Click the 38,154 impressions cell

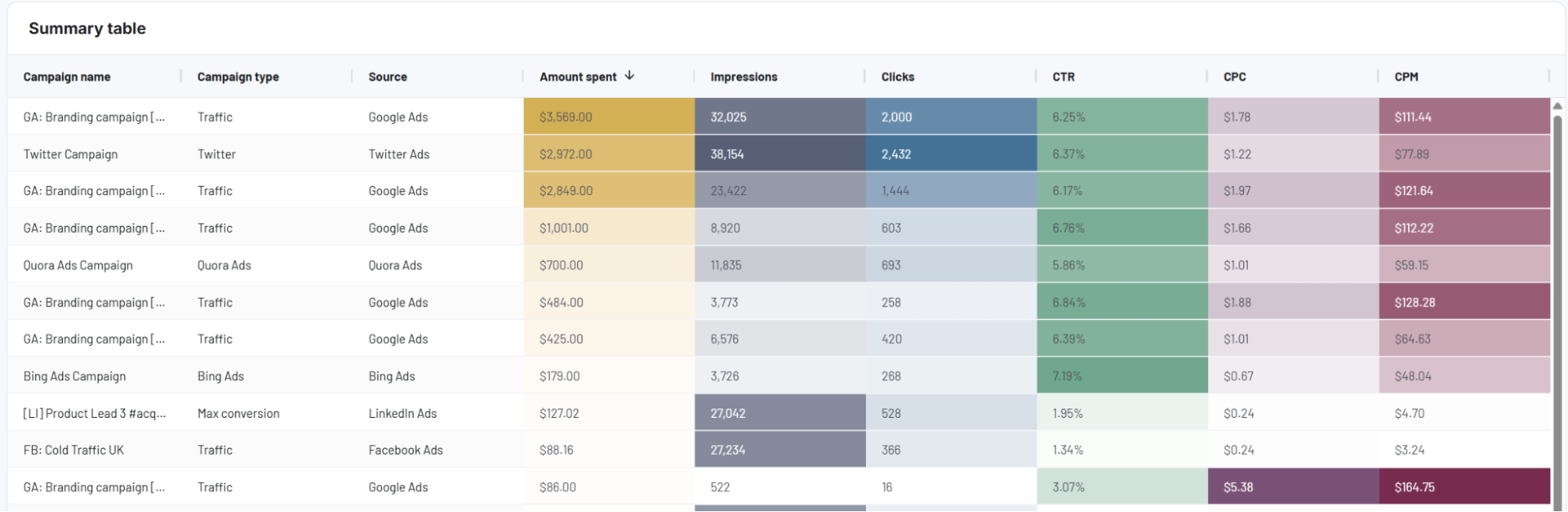tap(780, 154)
